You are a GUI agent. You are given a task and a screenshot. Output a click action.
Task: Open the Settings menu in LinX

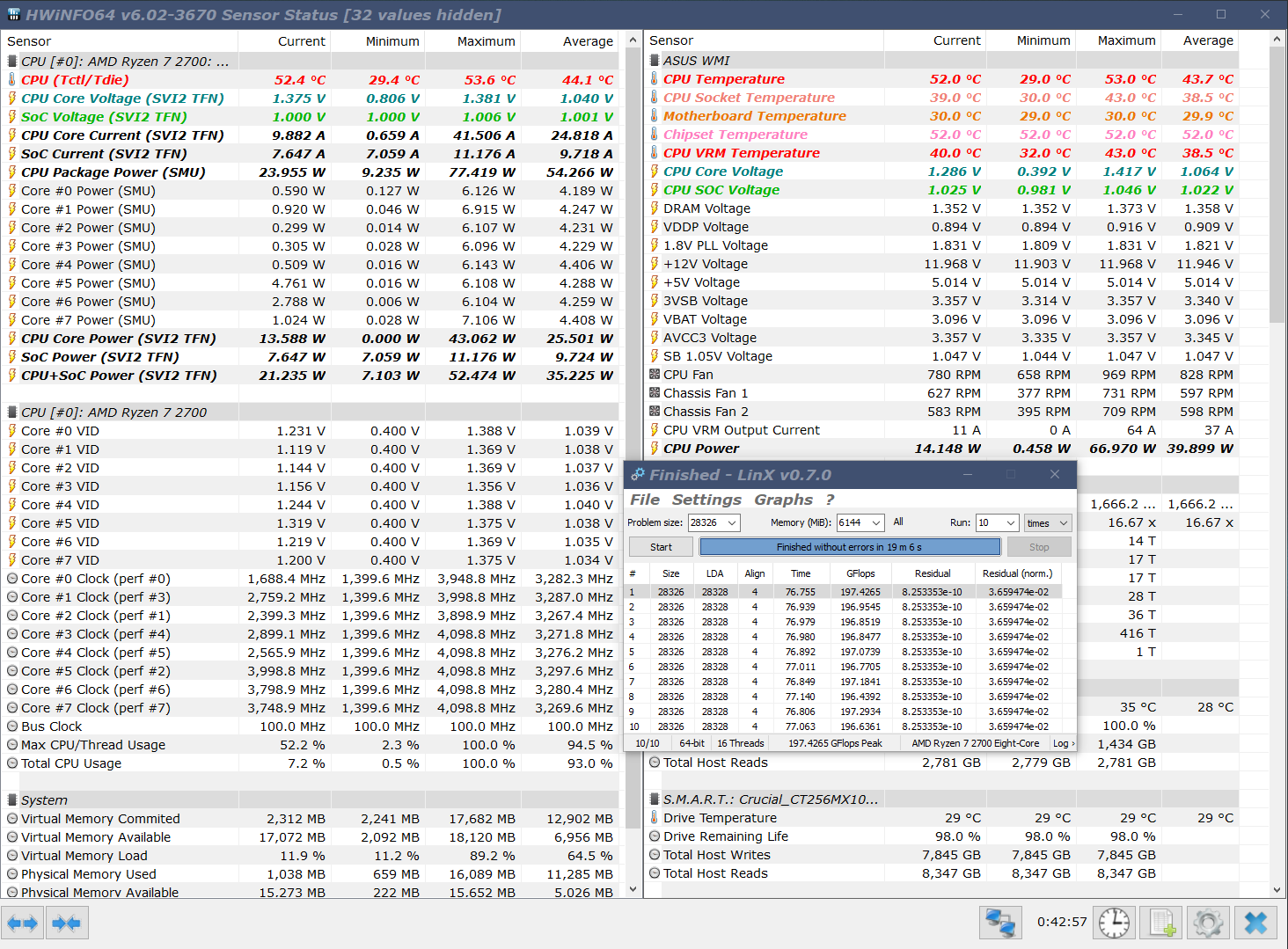coord(706,500)
